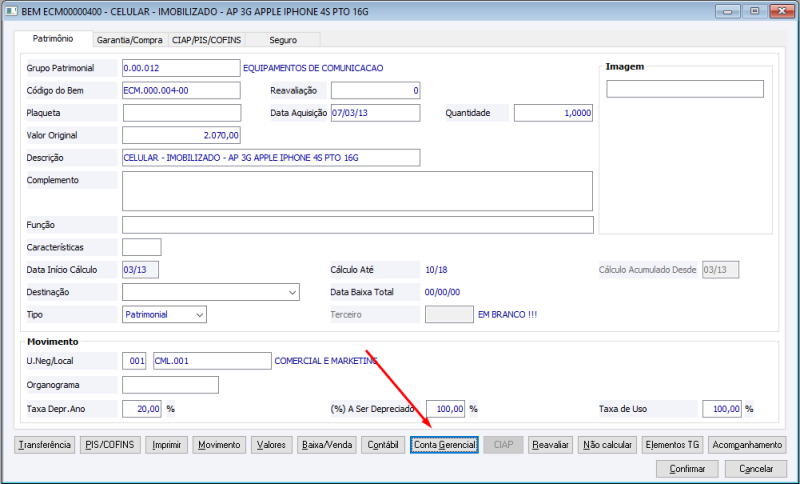The image size is (800, 484).
Task: Open the CIAP/PIS/COFINS tab
Action: tap(206, 40)
